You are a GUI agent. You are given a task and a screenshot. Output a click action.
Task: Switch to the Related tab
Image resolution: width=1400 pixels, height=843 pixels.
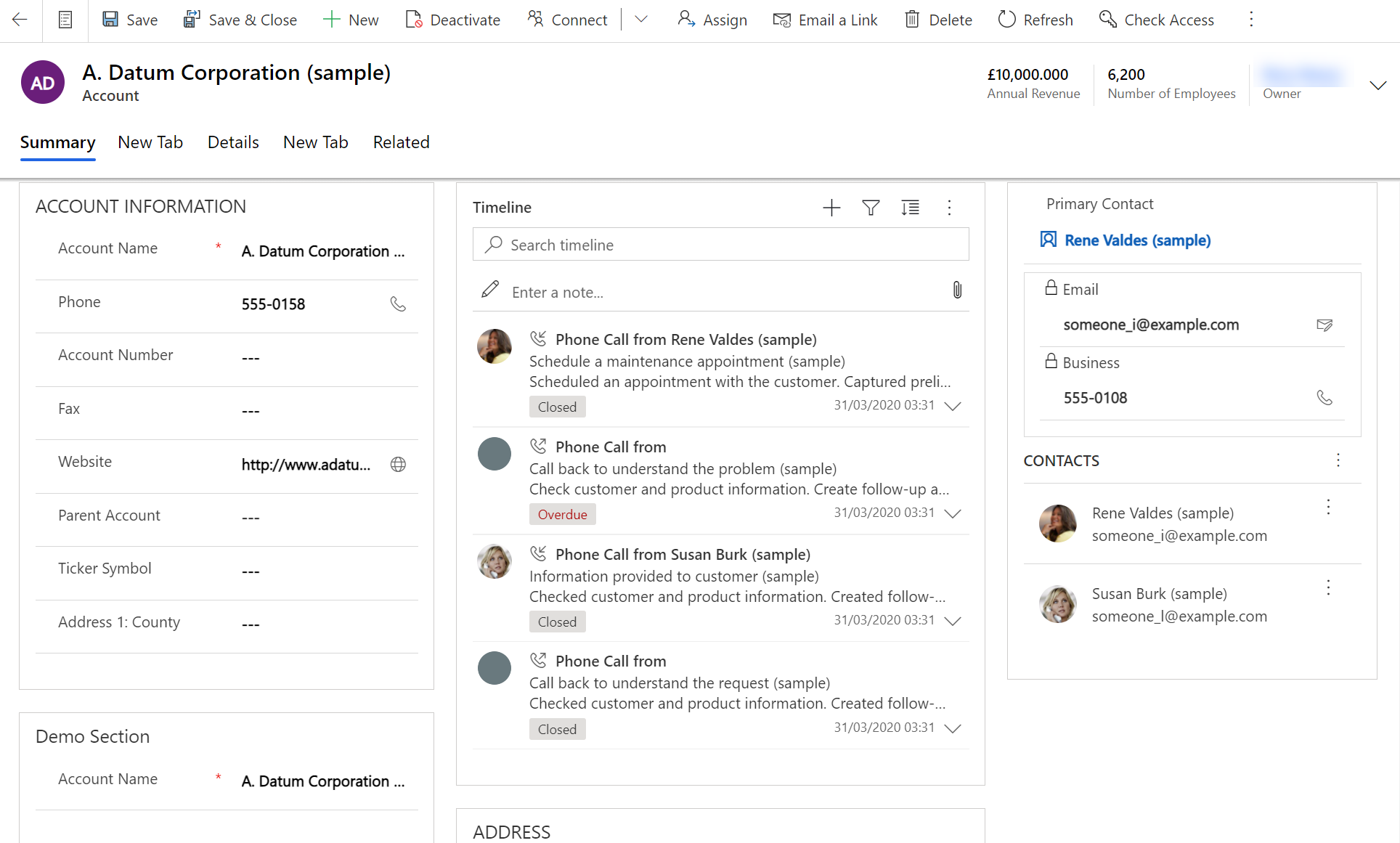coord(401,142)
